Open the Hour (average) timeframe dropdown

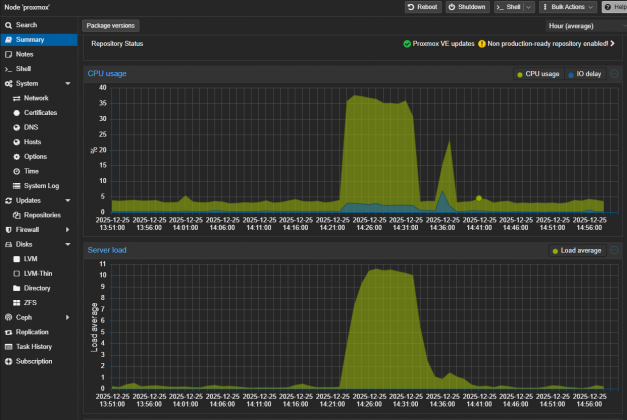click(584, 25)
